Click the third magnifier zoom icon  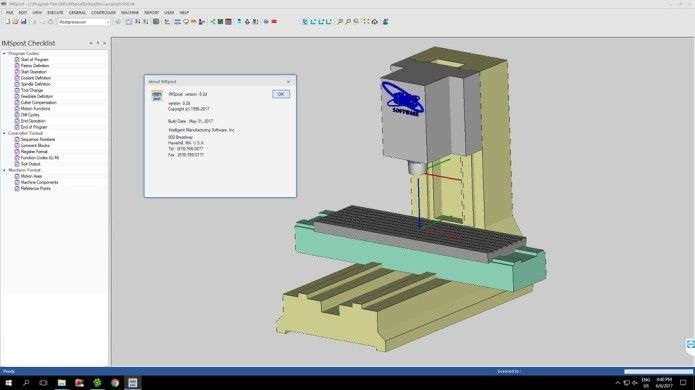pyautogui.click(x=356, y=22)
